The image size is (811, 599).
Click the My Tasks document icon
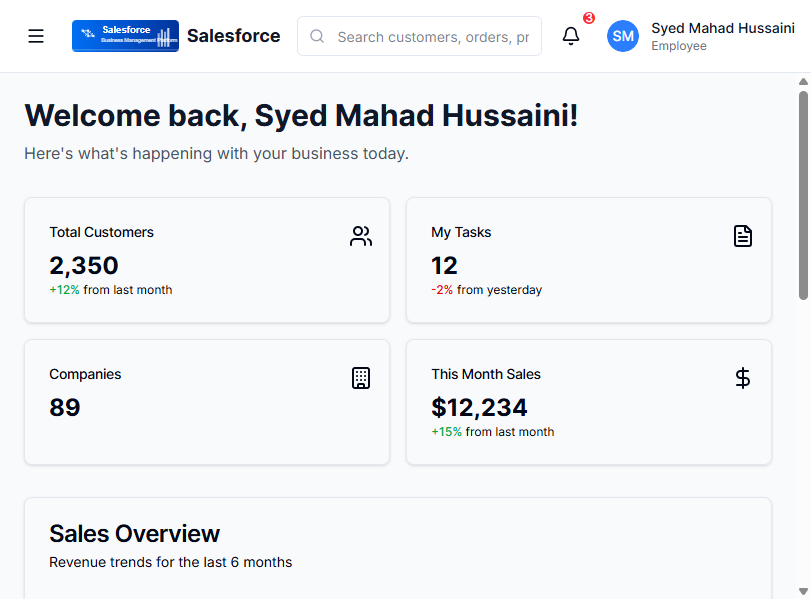743,236
